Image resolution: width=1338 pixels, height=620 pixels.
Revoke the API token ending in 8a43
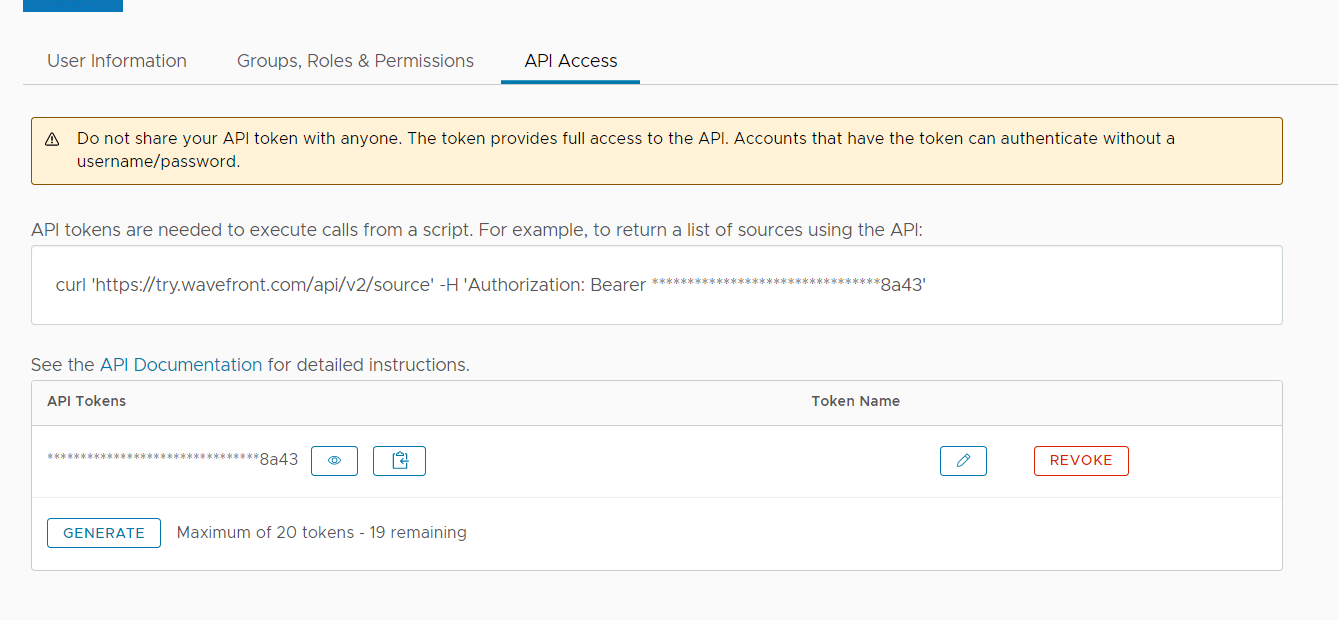point(1081,461)
